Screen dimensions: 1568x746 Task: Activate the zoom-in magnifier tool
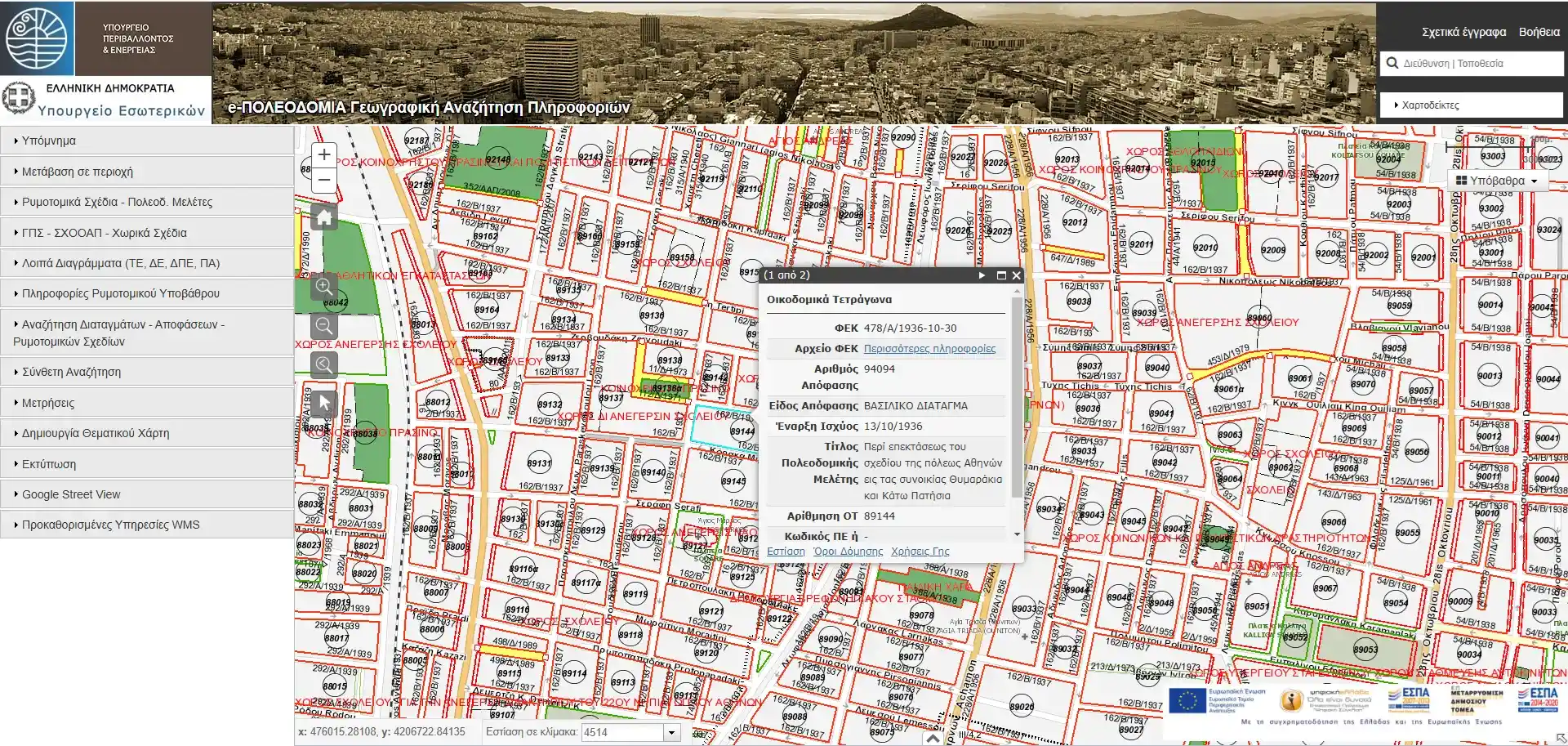click(324, 287)
